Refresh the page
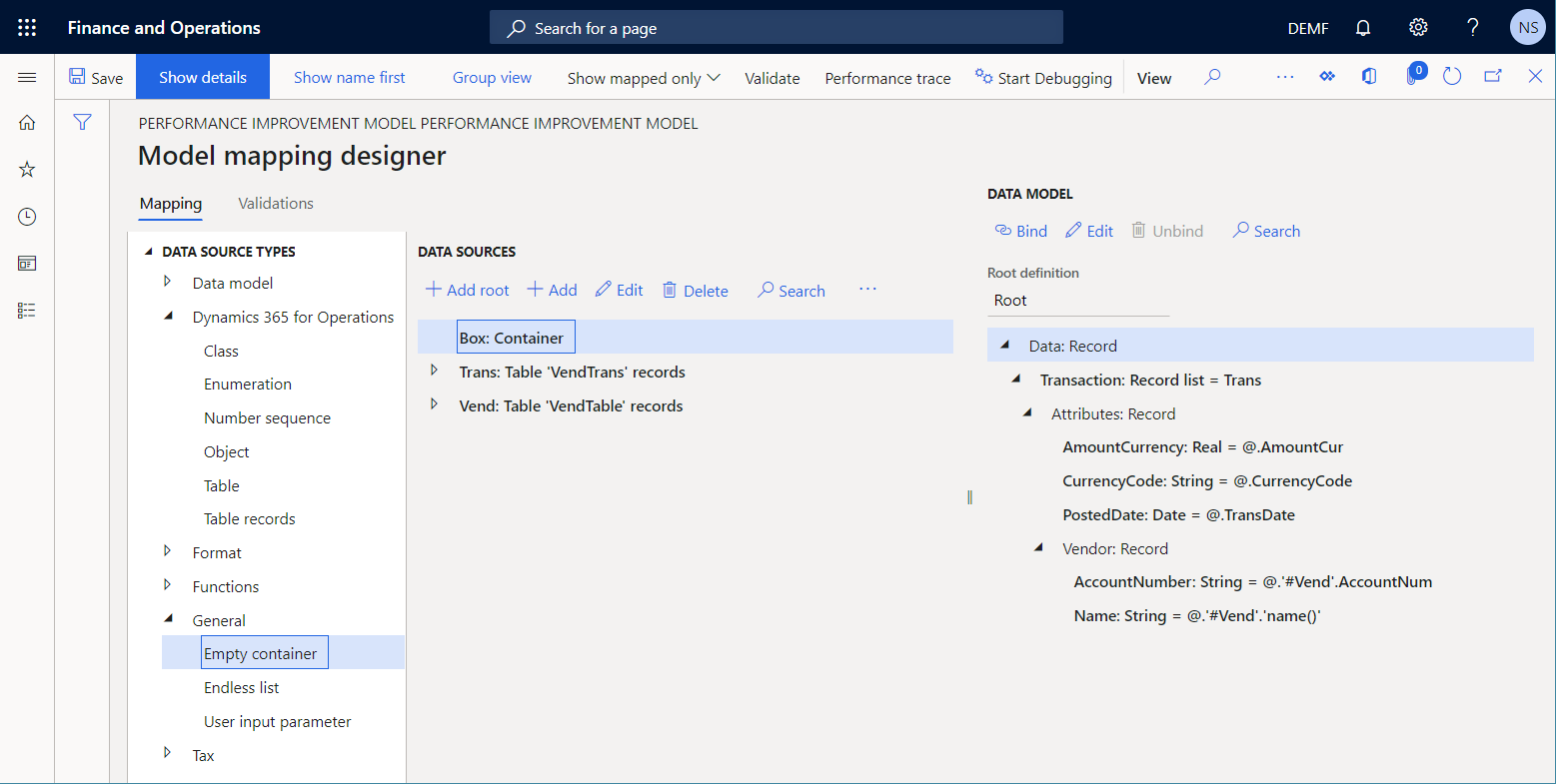 coord(1452,77)
